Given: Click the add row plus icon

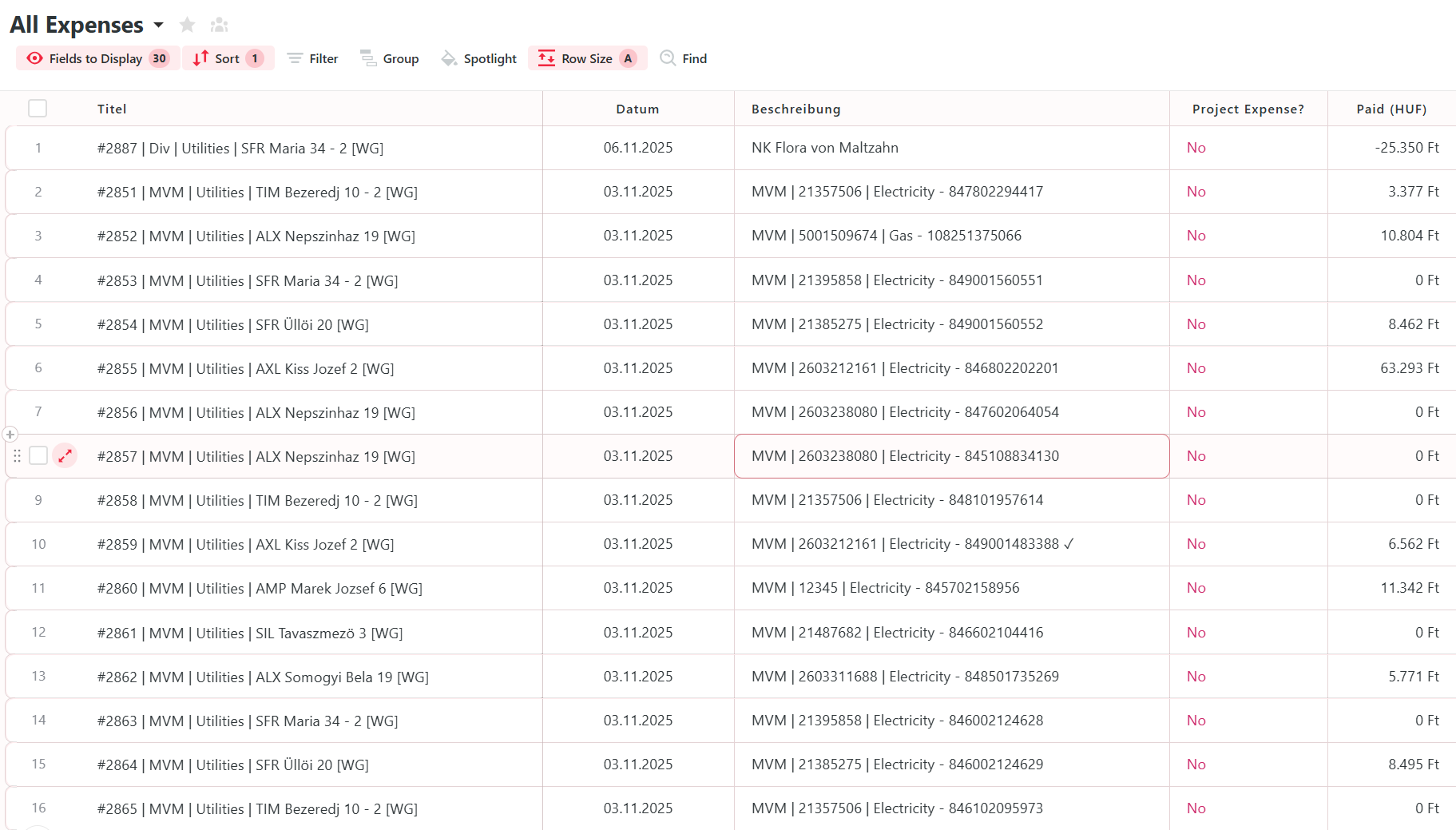Looking at the screenshot, I should pos(10,435).
